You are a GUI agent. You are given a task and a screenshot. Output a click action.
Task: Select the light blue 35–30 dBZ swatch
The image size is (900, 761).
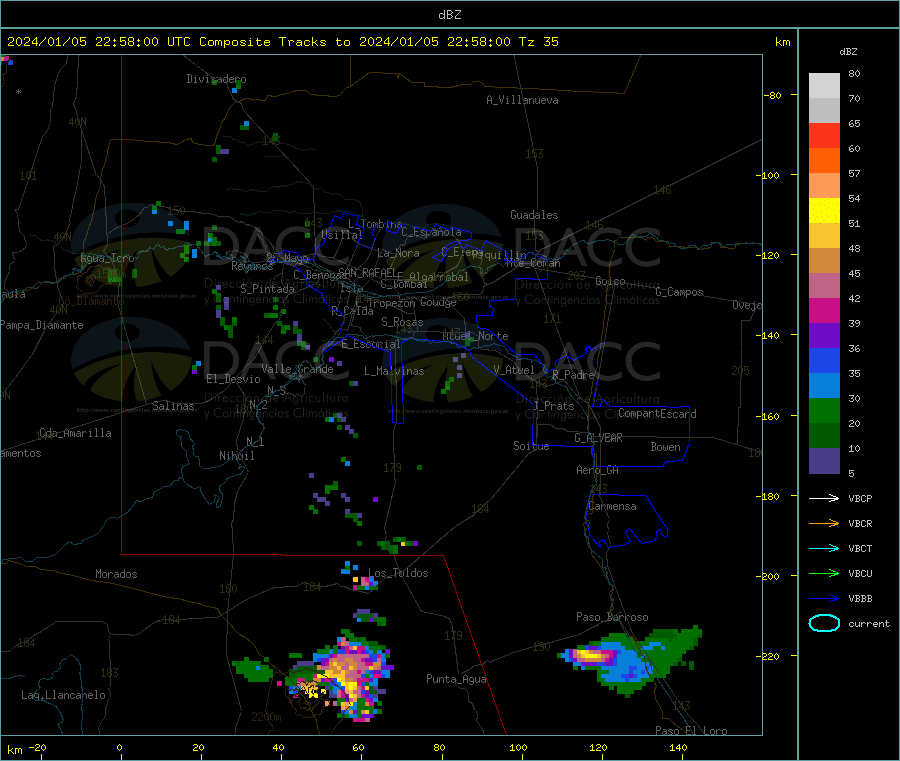click(x=824, y=386)
